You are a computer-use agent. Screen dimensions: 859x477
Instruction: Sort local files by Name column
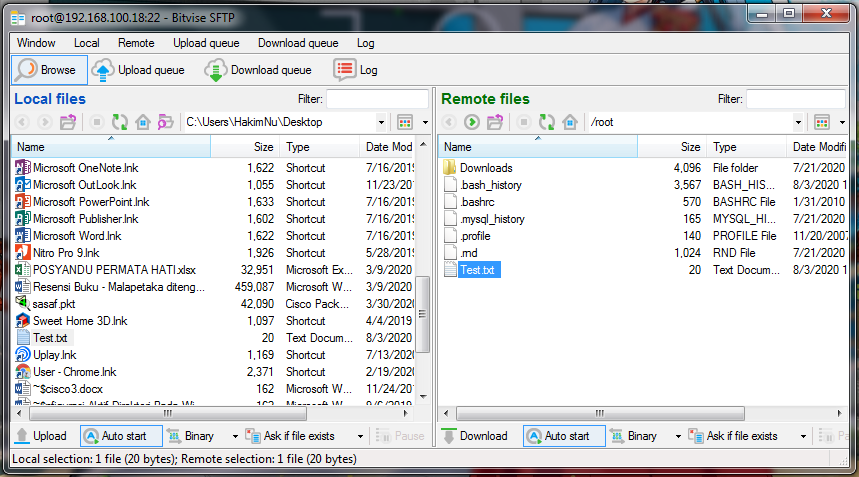pos(111,147)
